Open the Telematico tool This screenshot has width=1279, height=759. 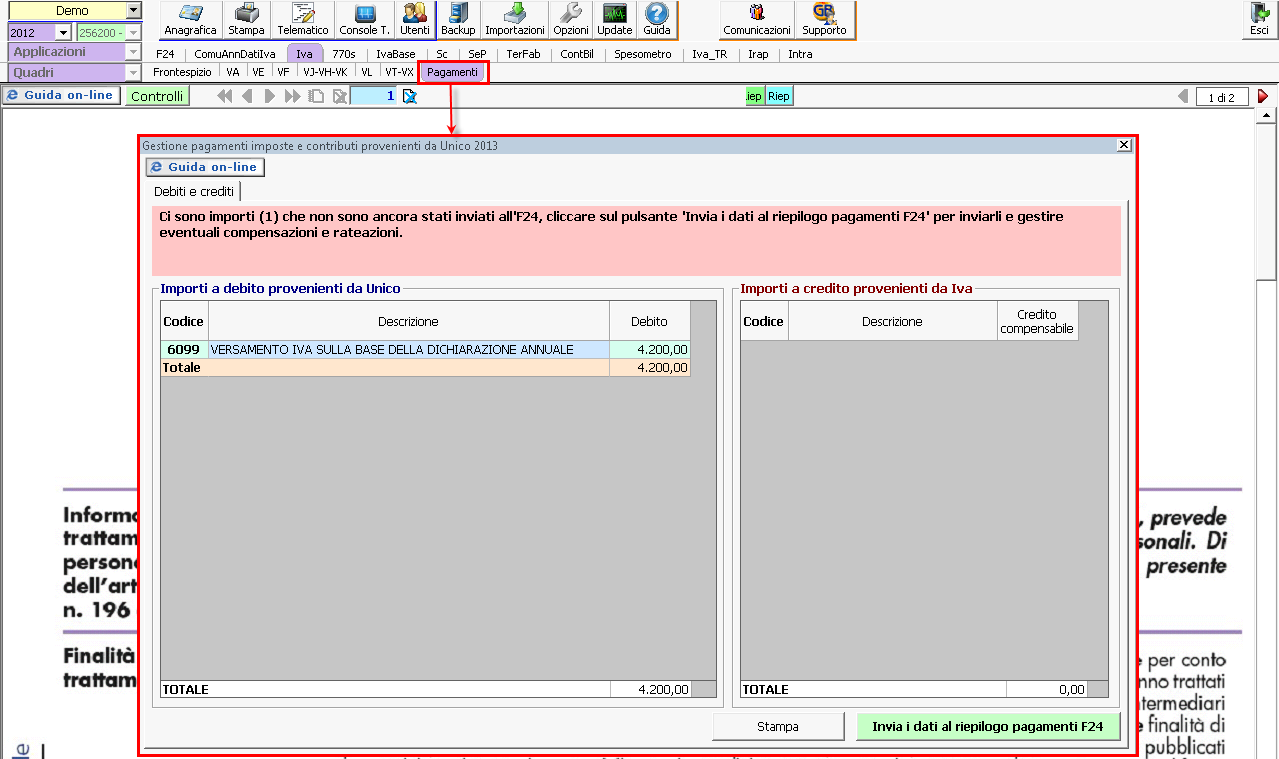(x=303, y=19)
